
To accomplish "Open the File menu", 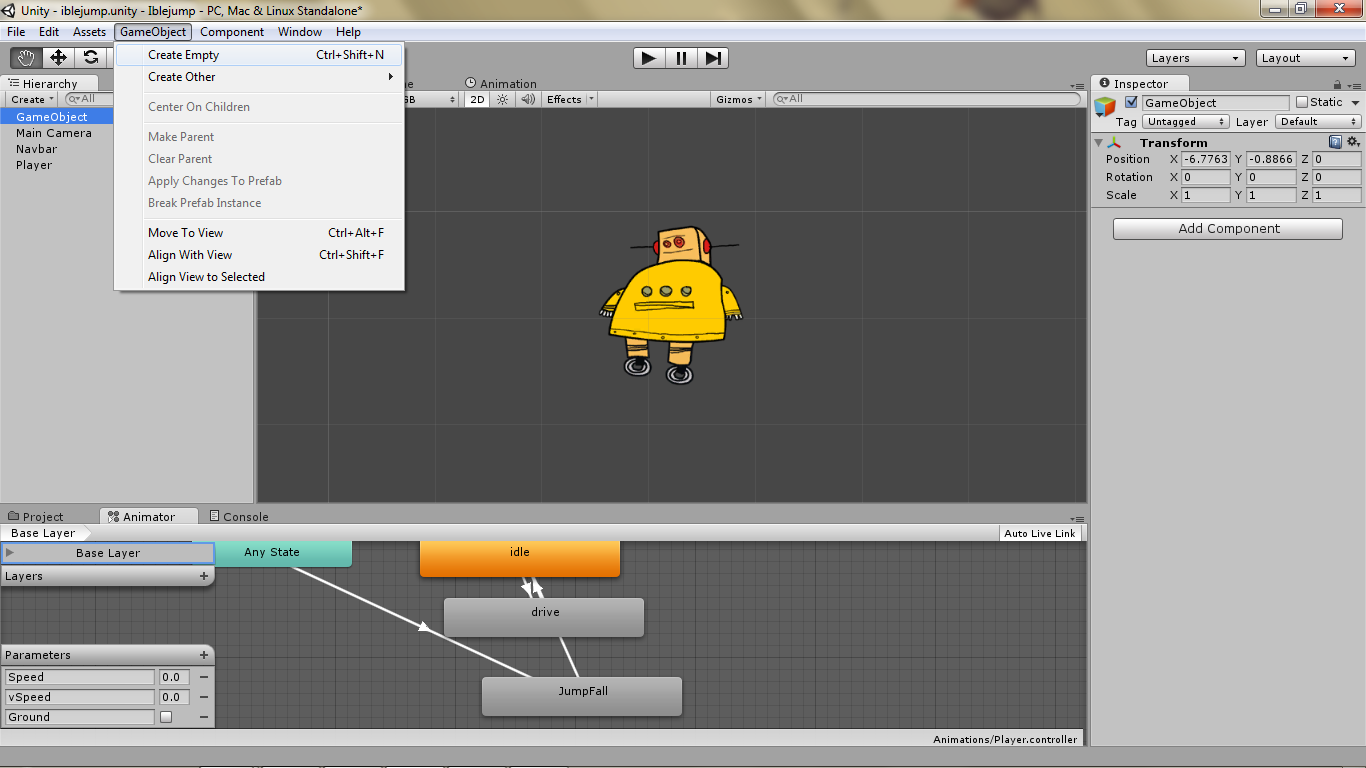I will coord(16,32).
